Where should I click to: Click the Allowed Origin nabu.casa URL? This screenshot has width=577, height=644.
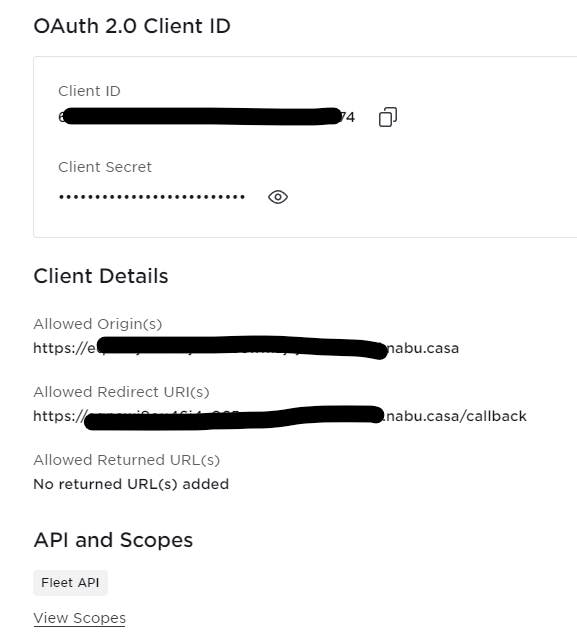(x=246, y=348)
